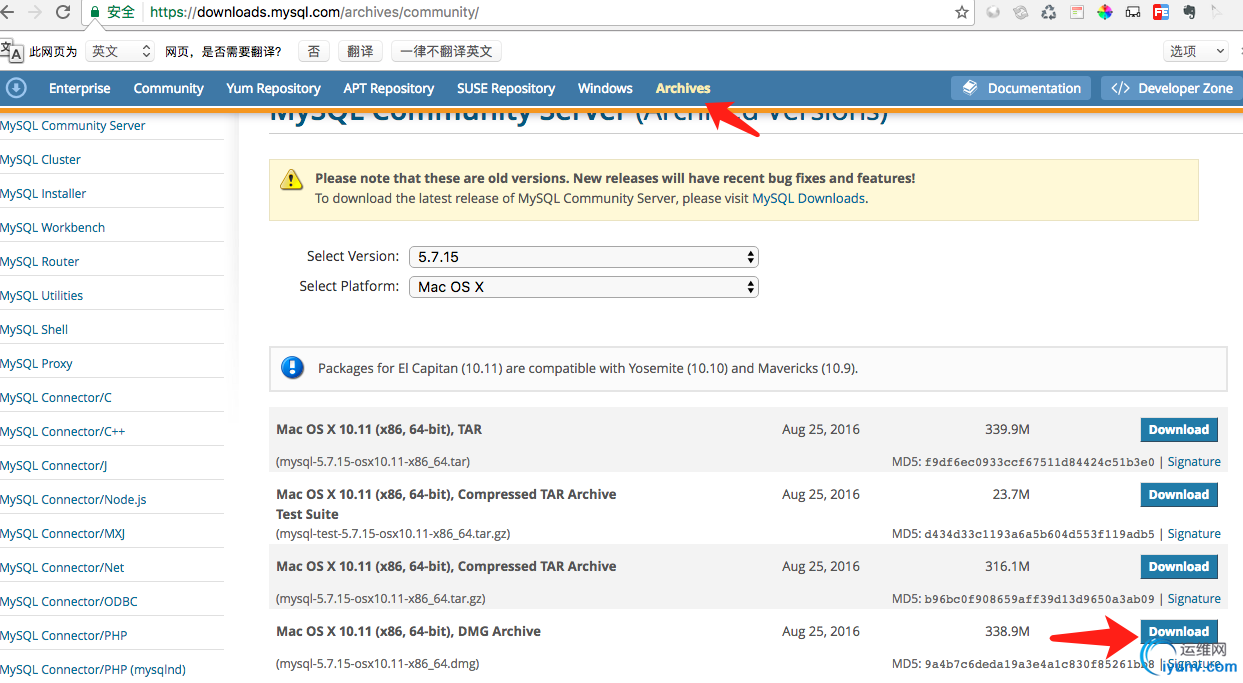Open Signature link for the Test Suite package
The height and width of the screenshot is (683, 1243).
pos(1194,534)
